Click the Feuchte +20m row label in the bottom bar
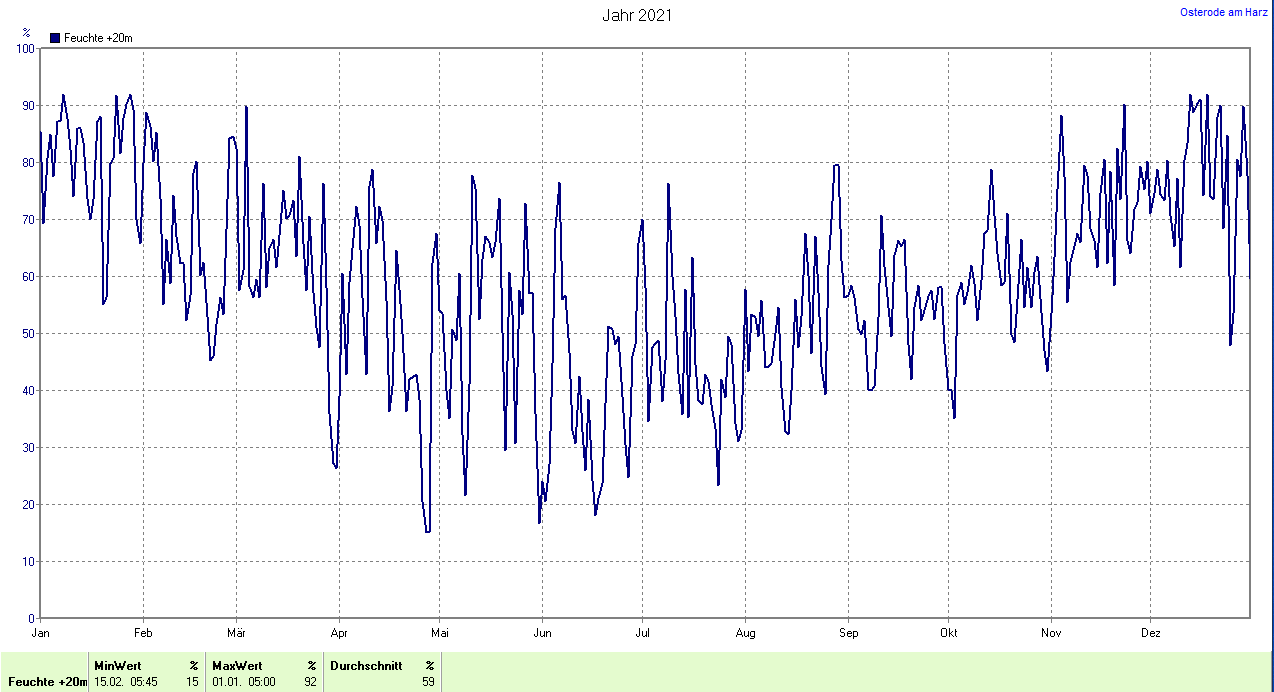Image resolution: width=1274 pixels, height=692 pixels. tap(45, 682)
